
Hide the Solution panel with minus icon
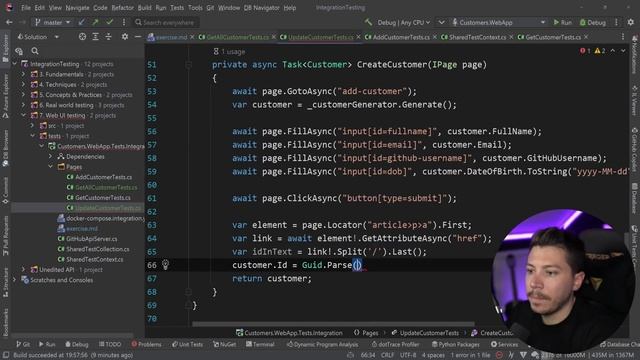[x=138, y=37]
